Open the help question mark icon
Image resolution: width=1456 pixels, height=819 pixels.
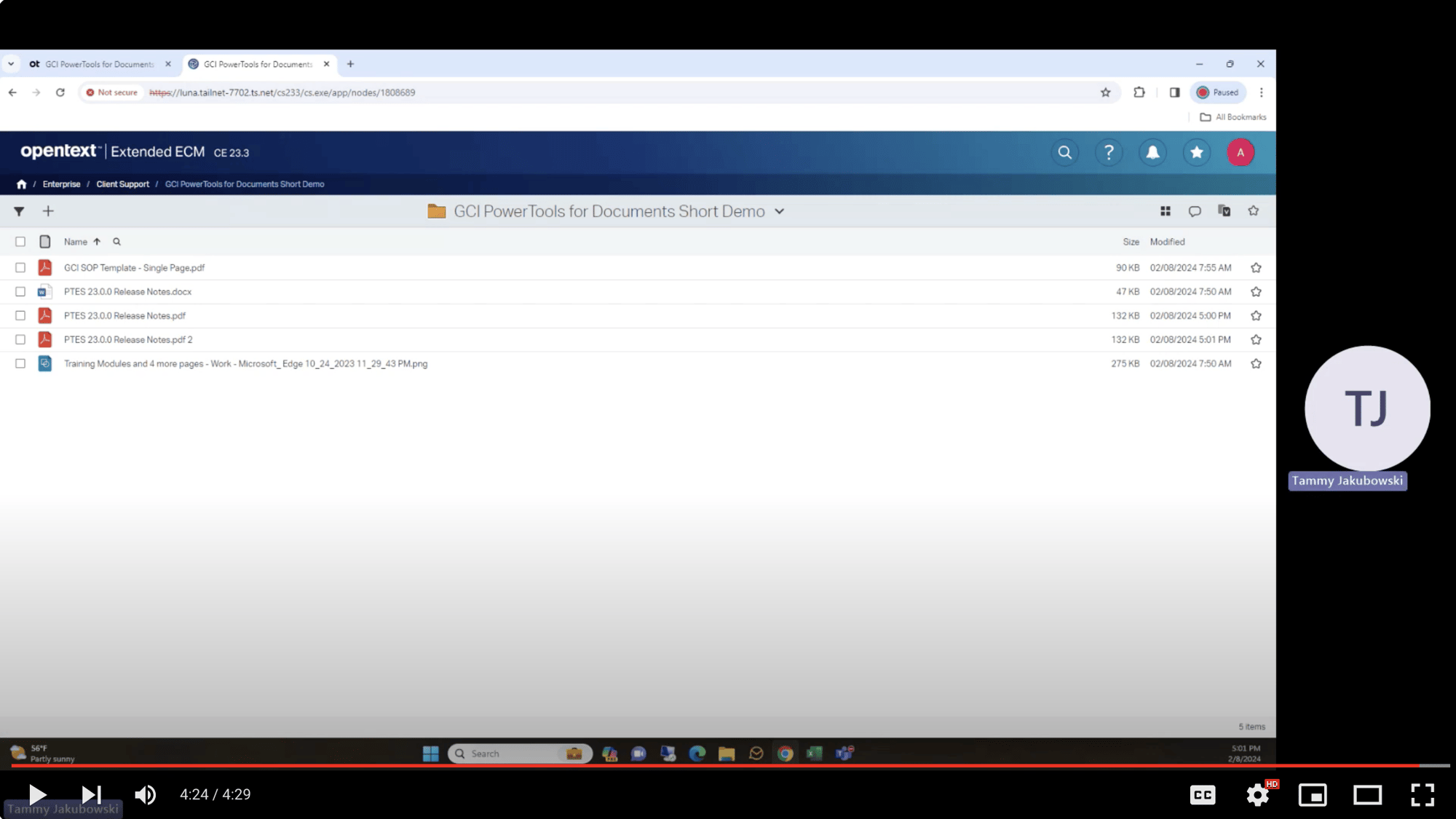(1108, 152)
